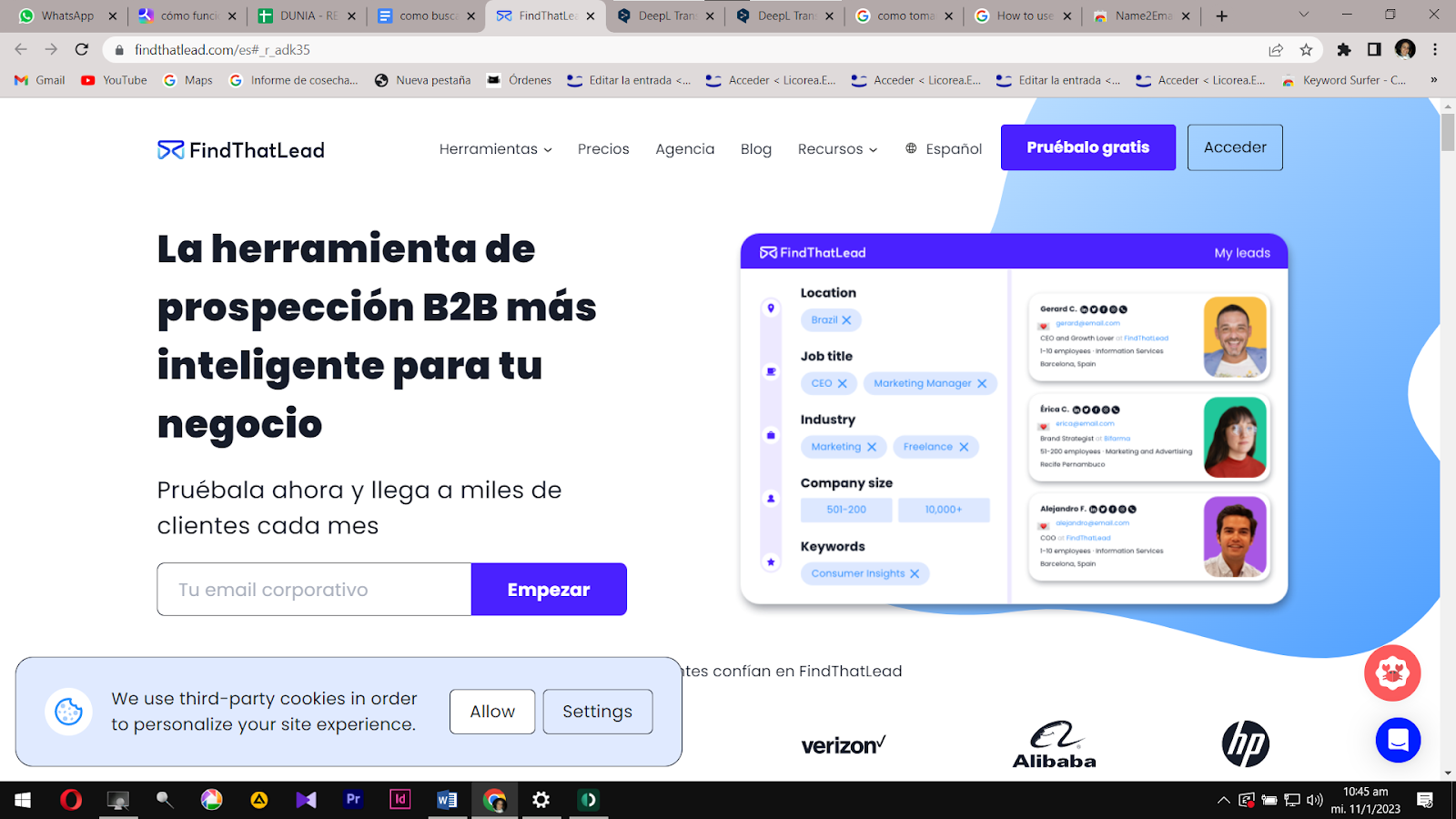Launch InDesign from the taskbar

(x=400, y=800)
